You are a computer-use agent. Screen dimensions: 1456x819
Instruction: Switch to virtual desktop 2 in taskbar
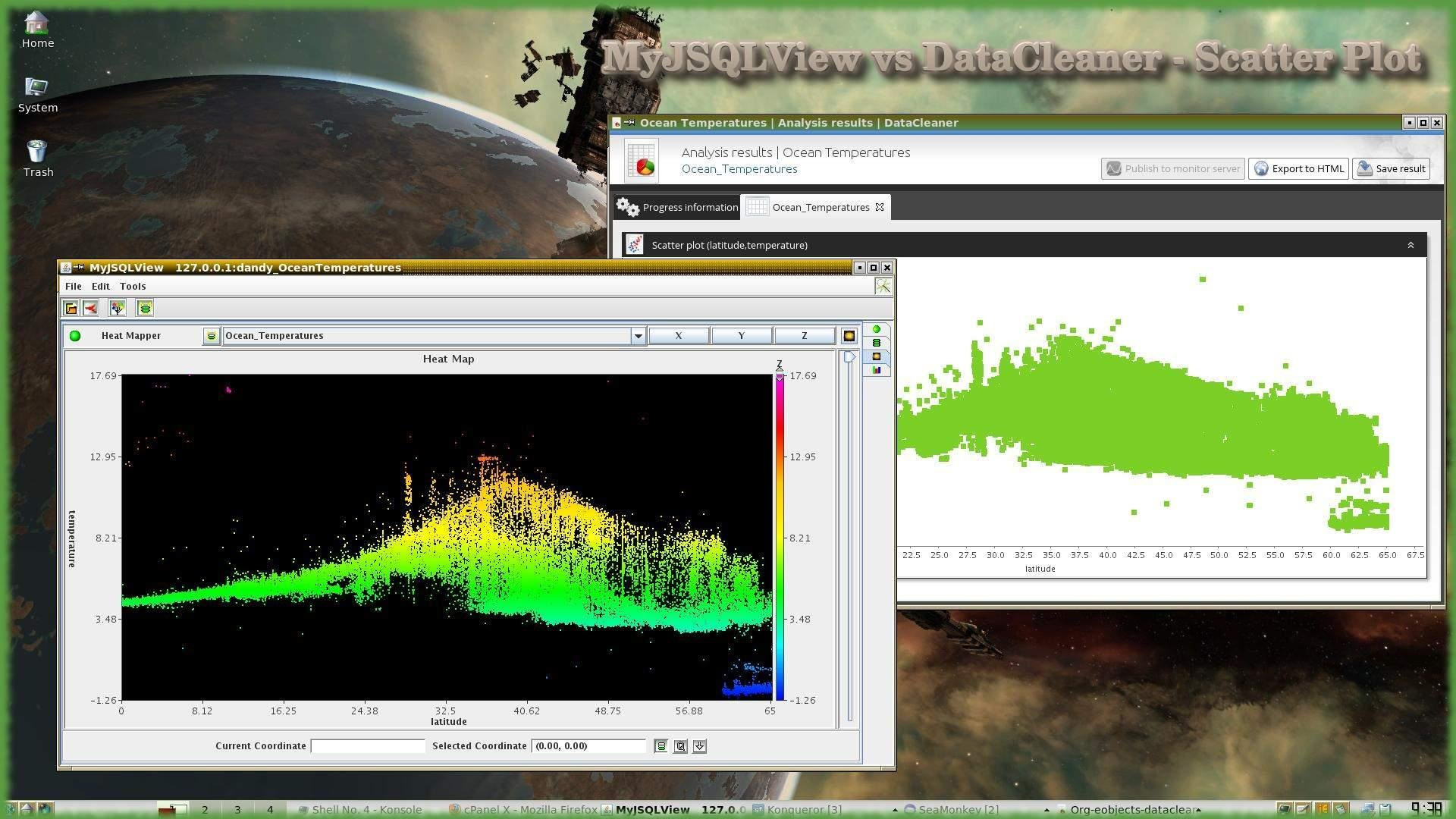point(205,810)
